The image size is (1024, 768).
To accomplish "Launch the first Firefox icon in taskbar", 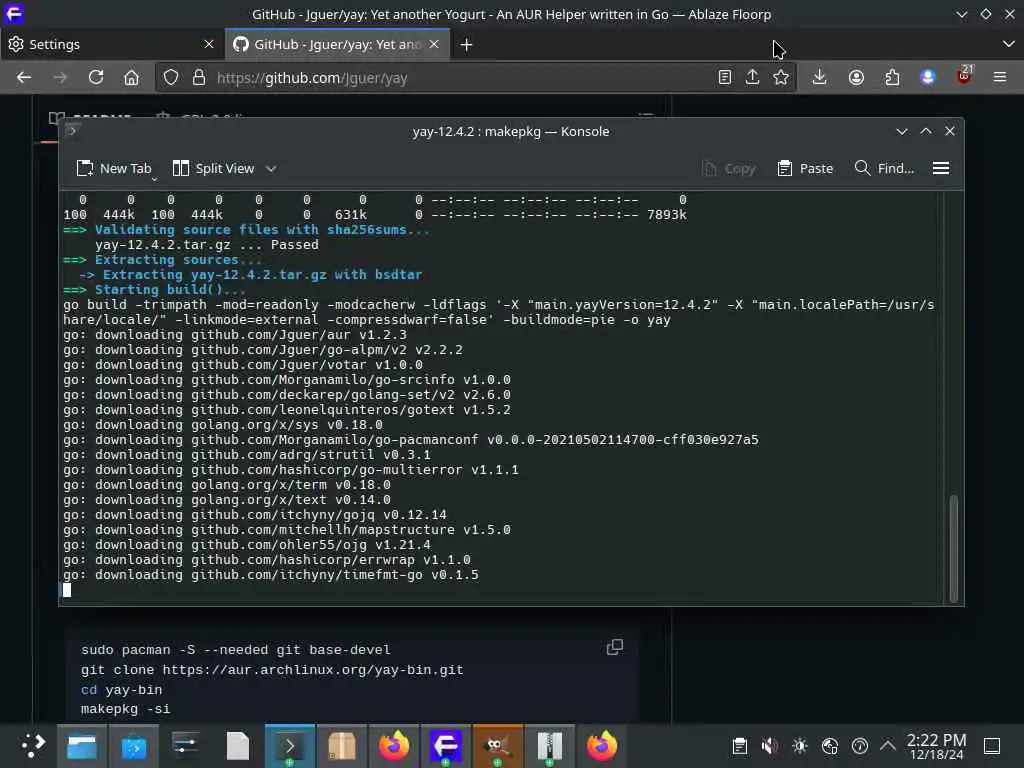I will pyautogui.click(x=394, y=746).
